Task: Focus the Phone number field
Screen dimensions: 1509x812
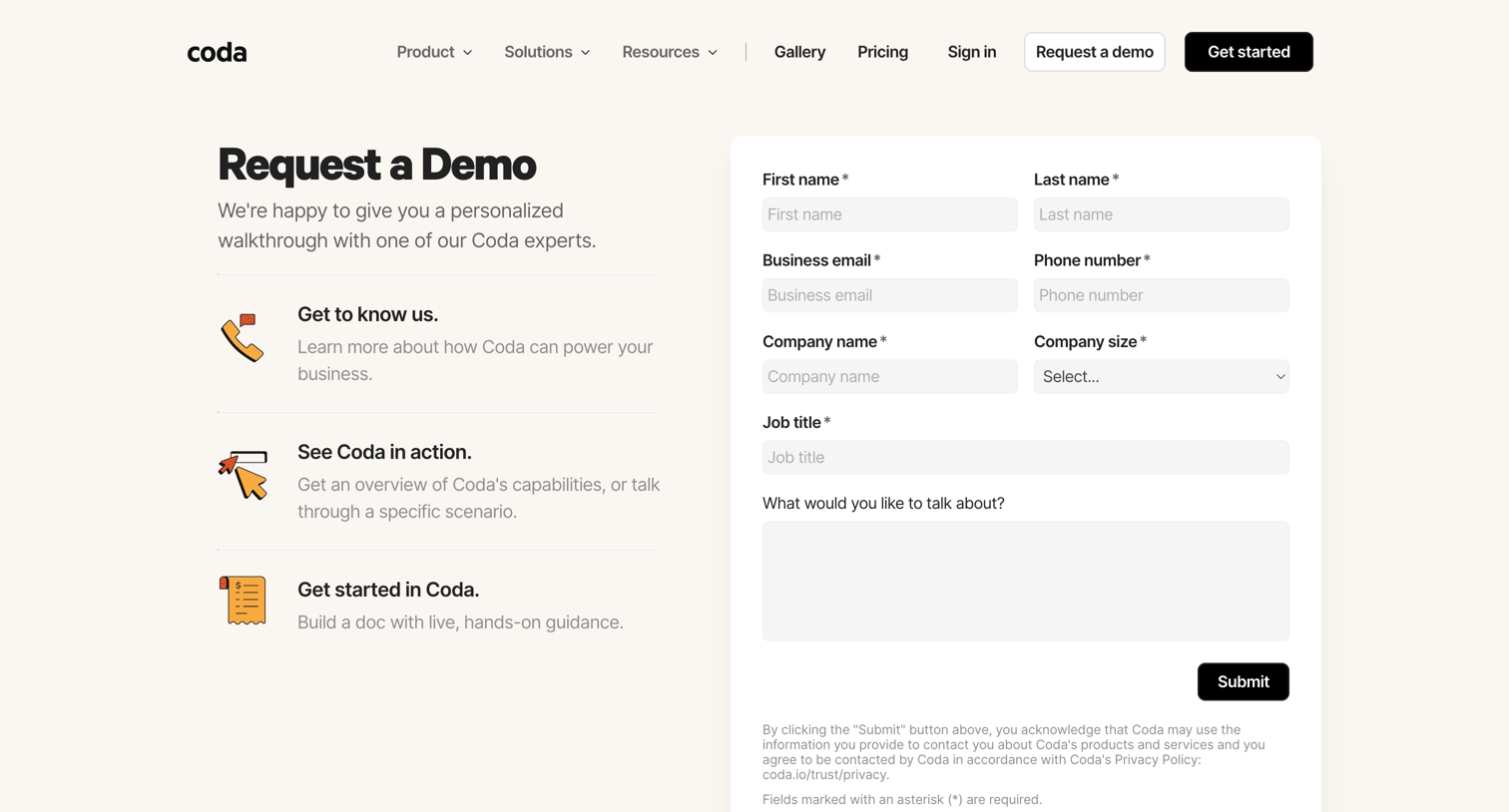Action: click(x=1161, y=295)
